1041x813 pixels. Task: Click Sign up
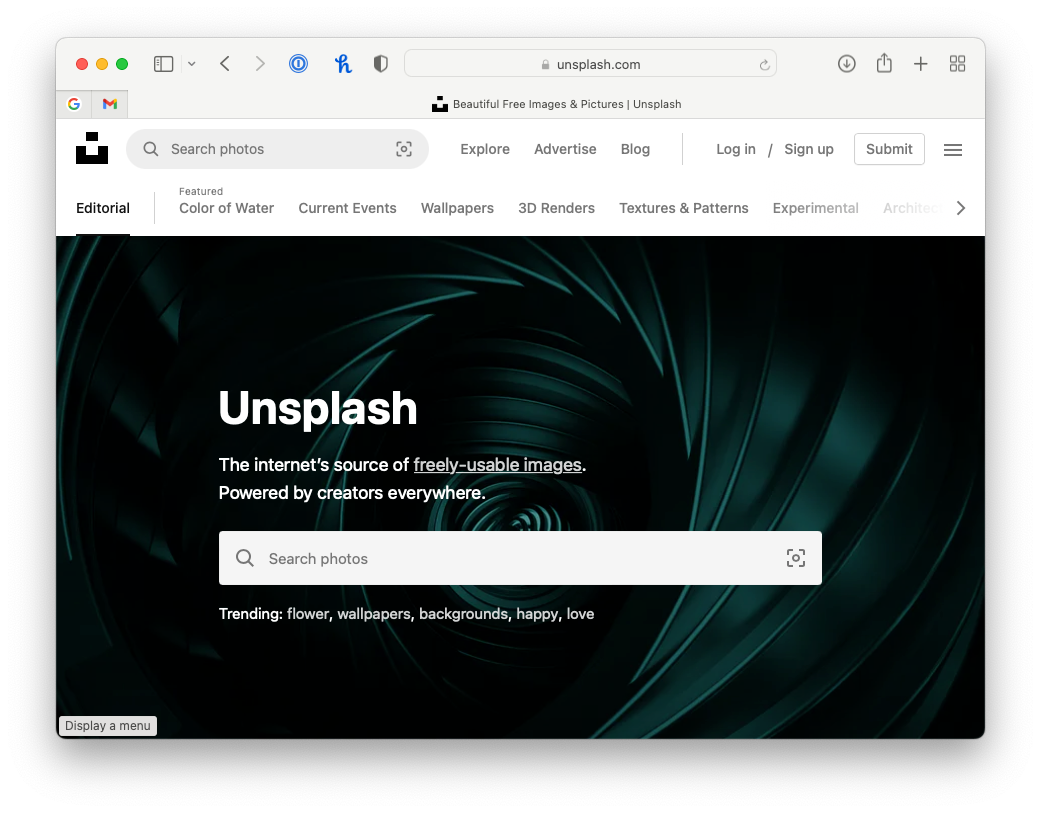click(809, 149)
